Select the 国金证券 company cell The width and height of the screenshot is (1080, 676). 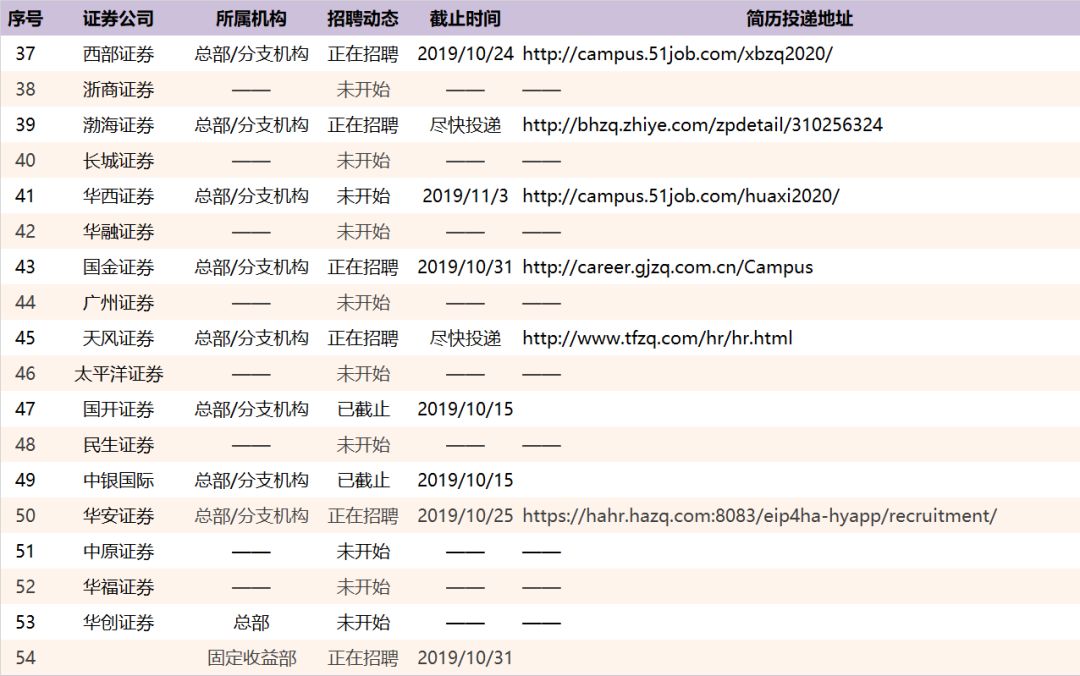click(x=118, y=267)
